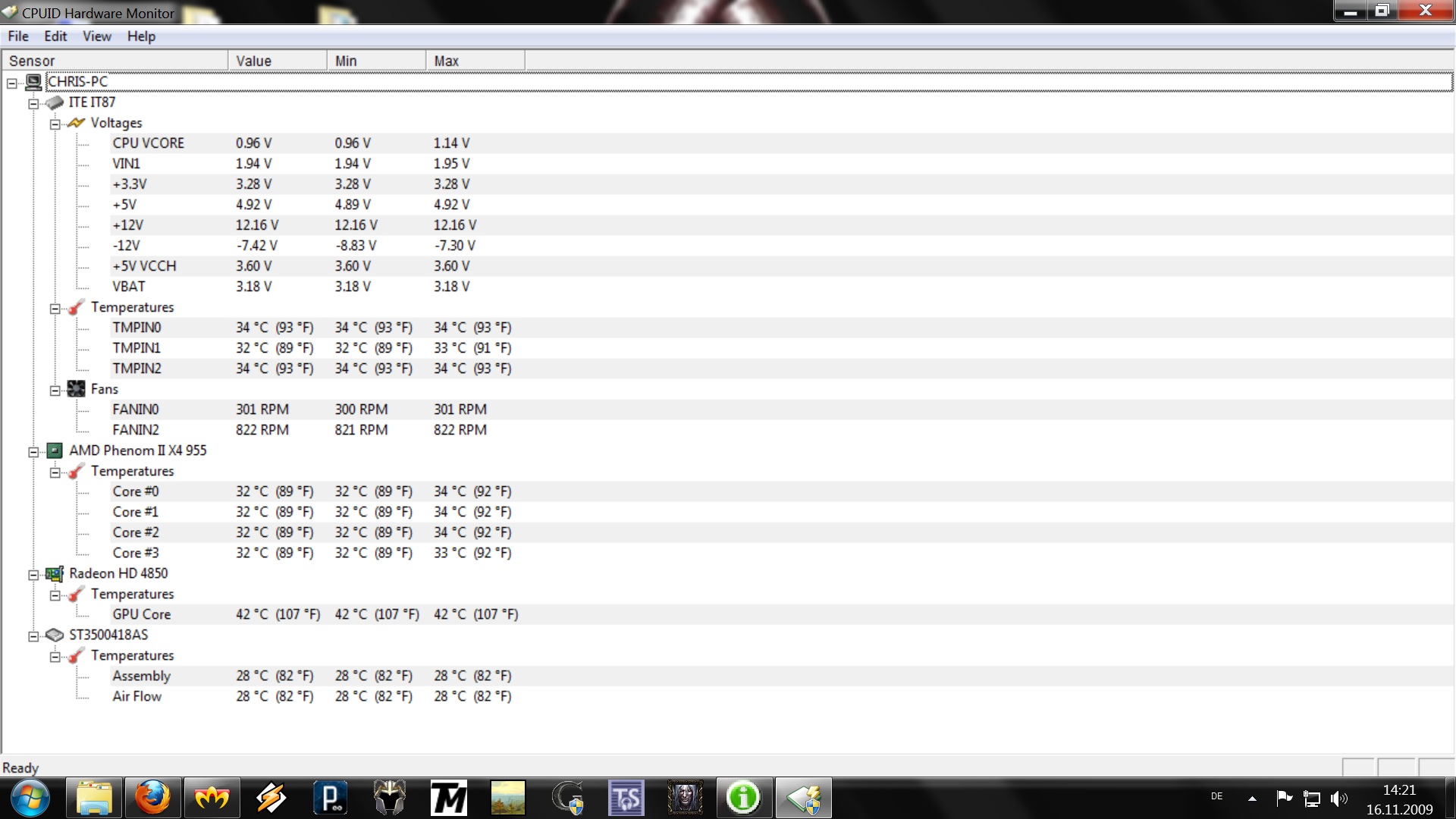
Task: Show hidden system tray icons
Action: coord(1252,798)
